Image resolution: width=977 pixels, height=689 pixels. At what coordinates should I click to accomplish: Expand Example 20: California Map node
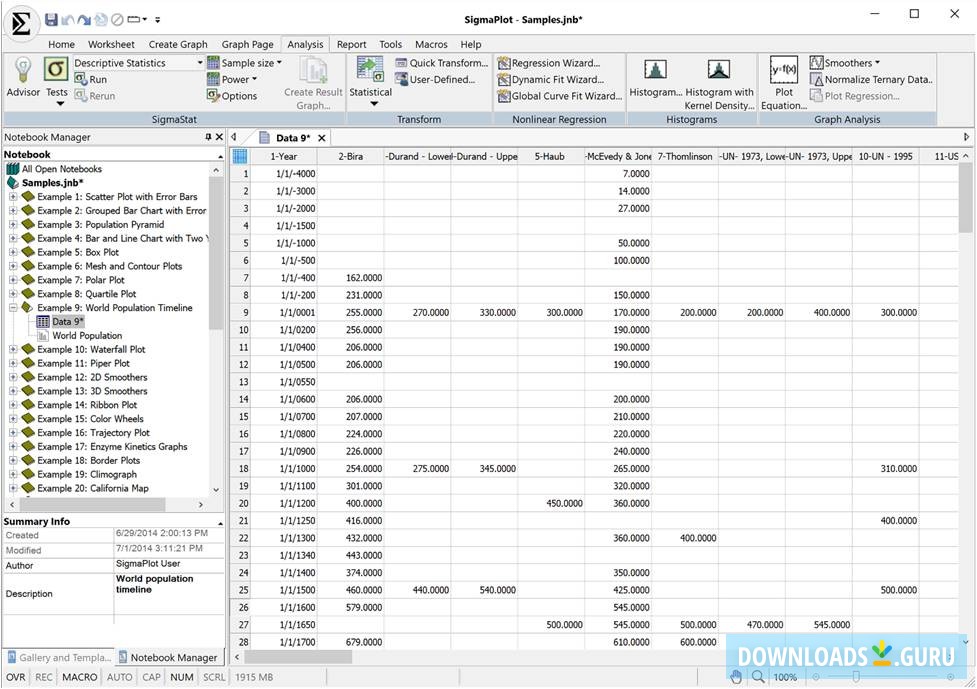click(12, 488)
